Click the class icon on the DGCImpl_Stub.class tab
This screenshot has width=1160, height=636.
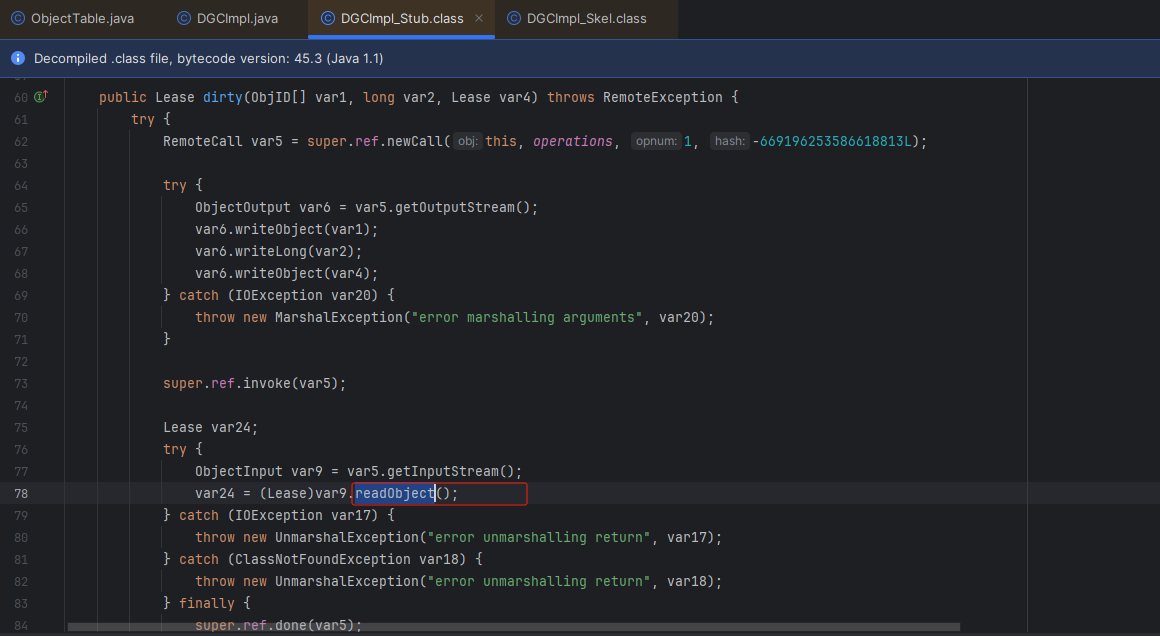click(x=328, y=19)
